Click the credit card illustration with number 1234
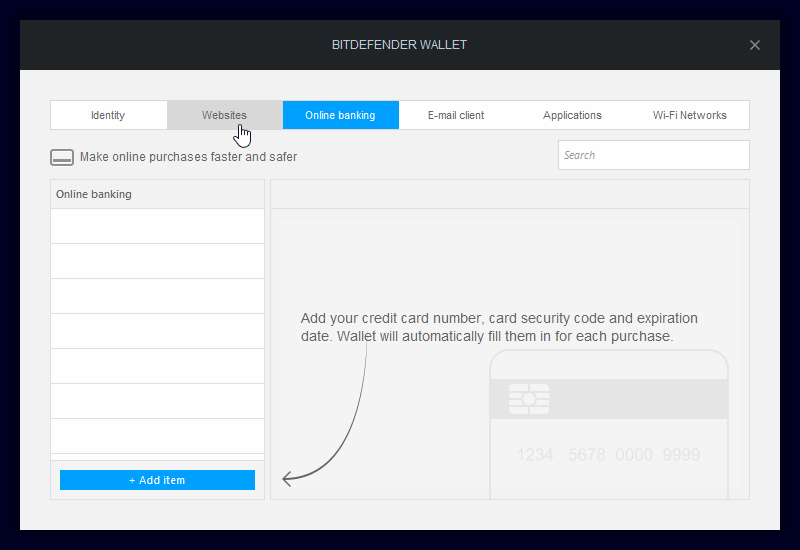This screenshot has width=800, height=550. [609, 424]
